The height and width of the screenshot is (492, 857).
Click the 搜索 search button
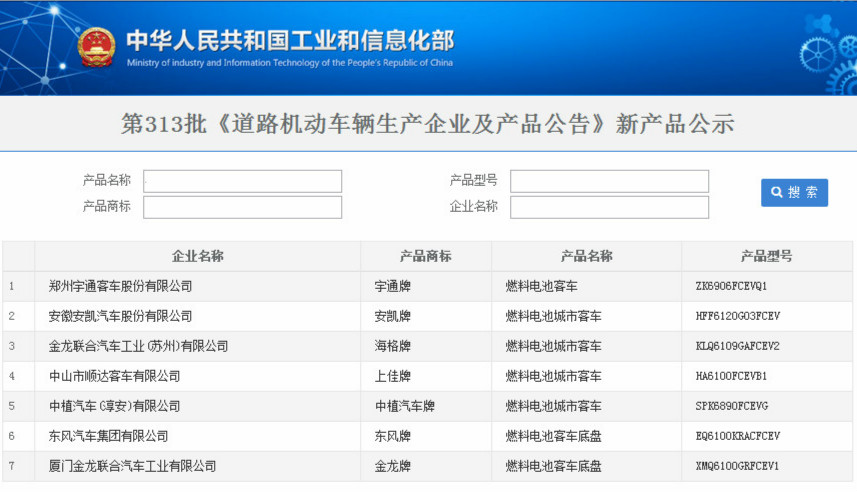coord(794,193)
